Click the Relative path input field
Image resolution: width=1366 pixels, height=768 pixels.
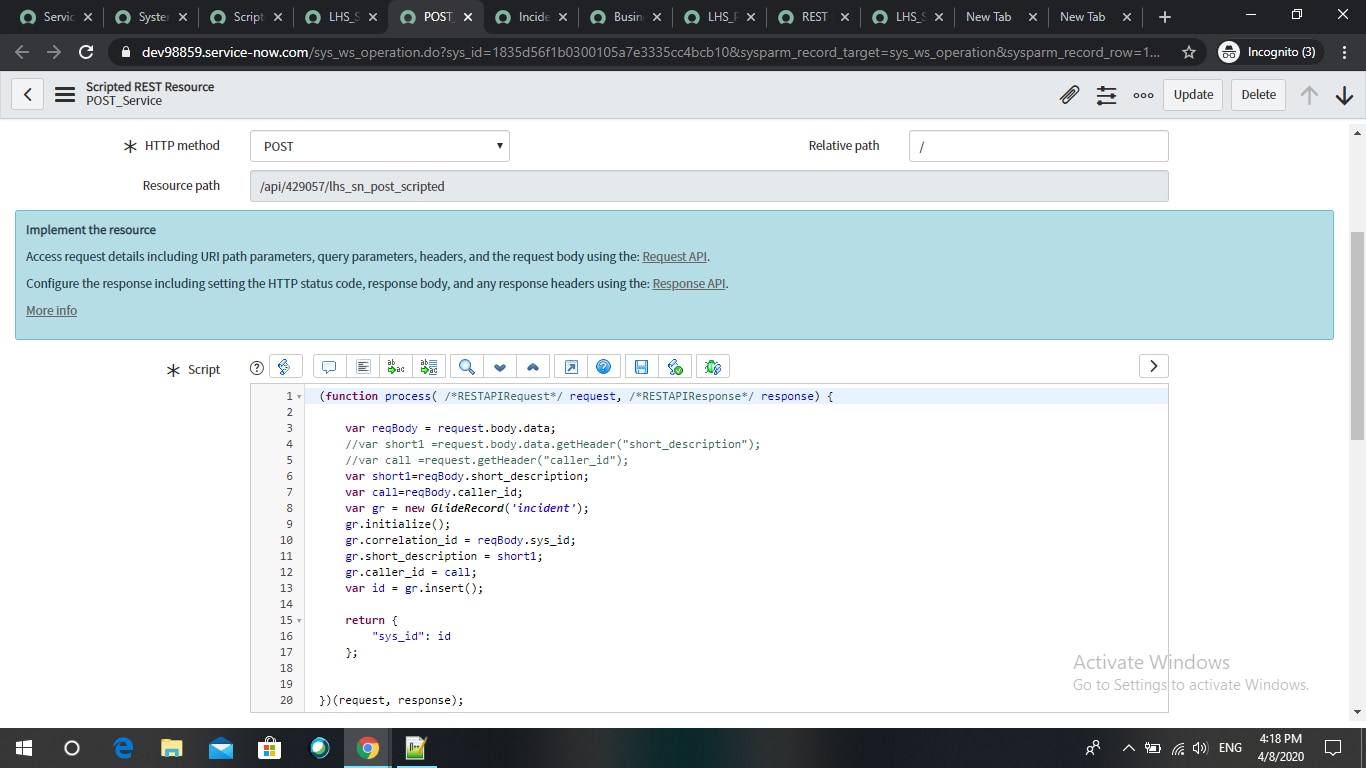1038,146
